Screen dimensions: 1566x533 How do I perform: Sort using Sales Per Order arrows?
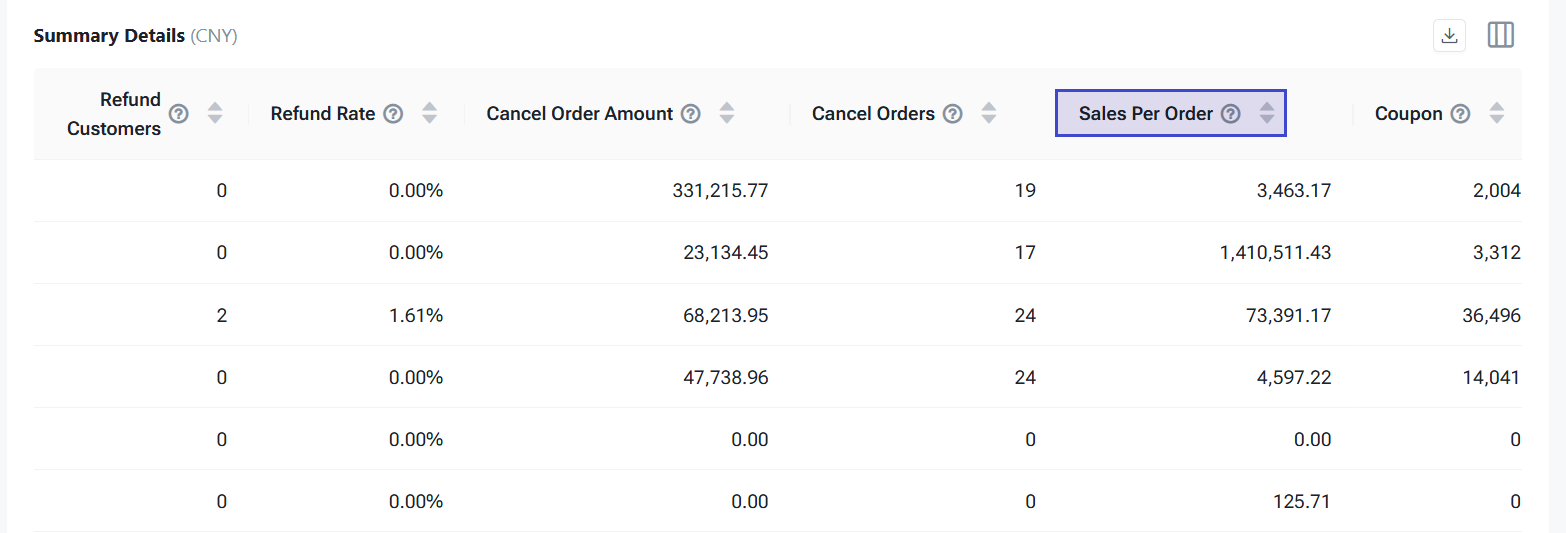[x=1267, y=114]
